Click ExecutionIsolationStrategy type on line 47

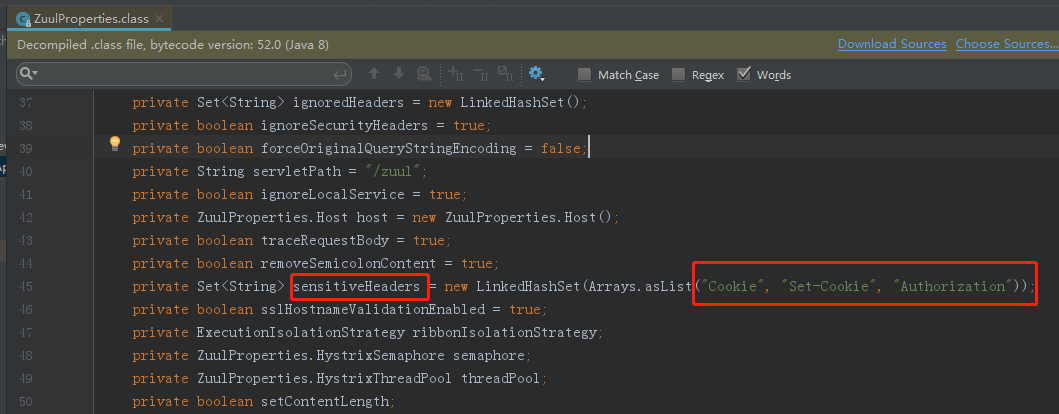pyautogui.click(x=301, y=332)
